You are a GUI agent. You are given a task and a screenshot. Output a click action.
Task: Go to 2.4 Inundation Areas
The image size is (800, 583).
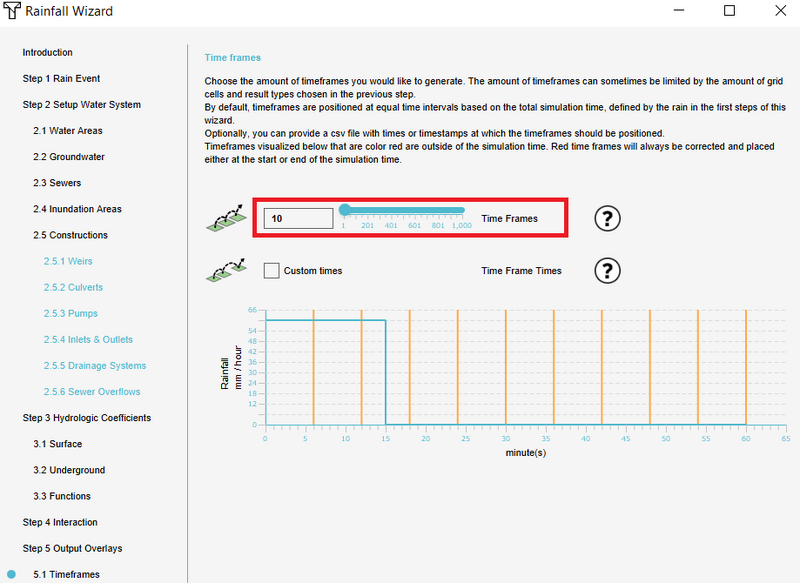coord(77,209)
